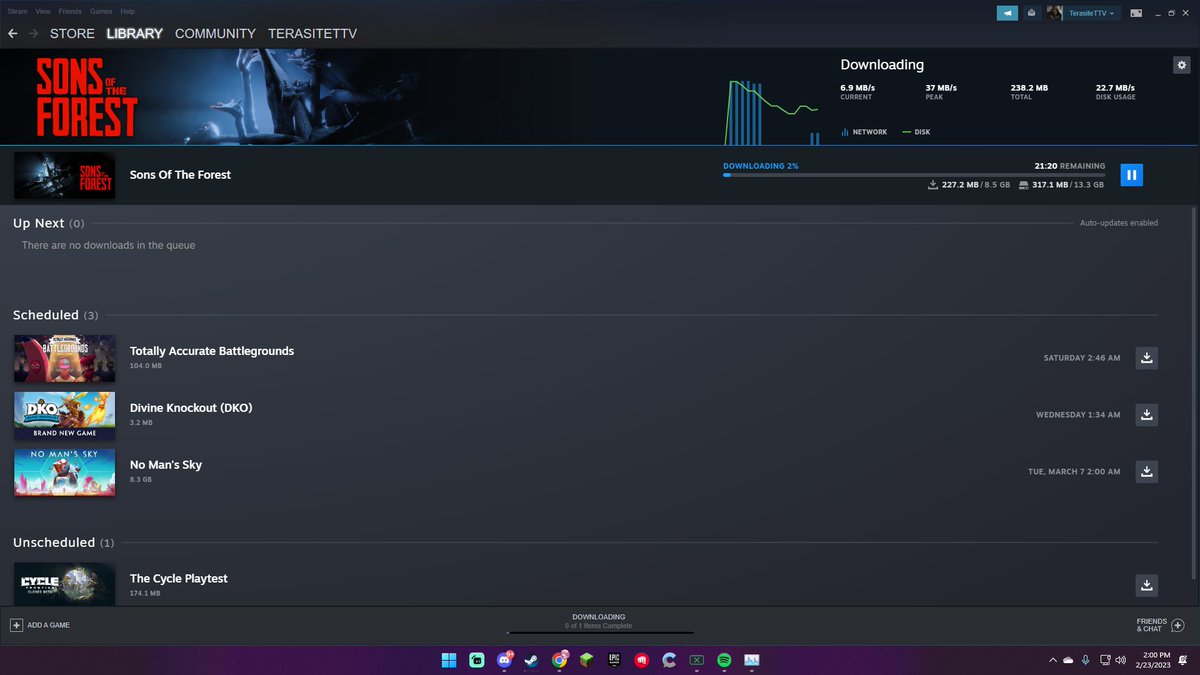The height and width of the screenshot is (675, 1200).
Task: Open the notifications bell icon
Action: coord(1181,660)
